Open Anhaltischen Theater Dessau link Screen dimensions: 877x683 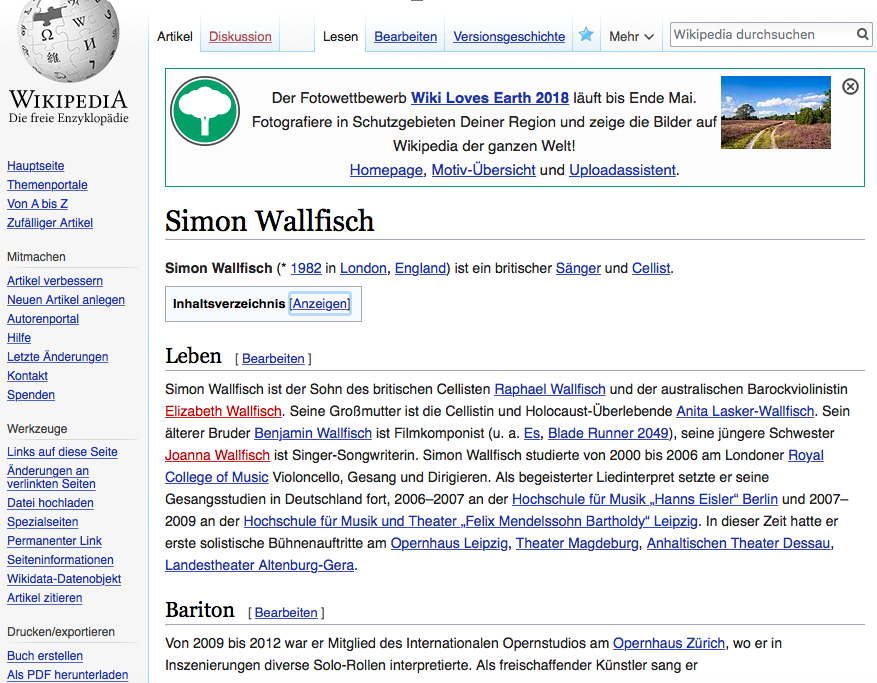[738, 544]
